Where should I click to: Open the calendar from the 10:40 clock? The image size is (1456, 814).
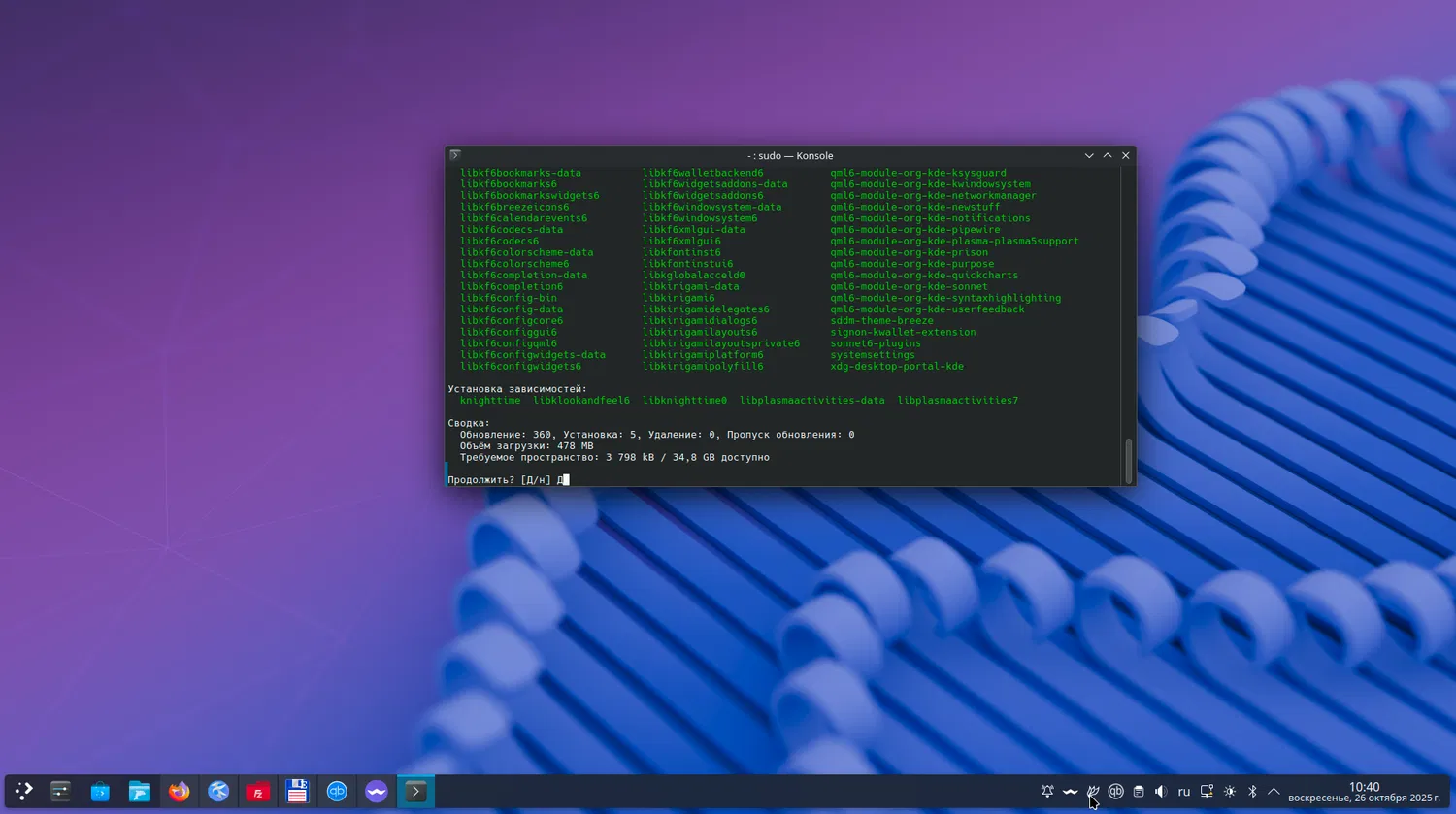tap(1364, 792)
